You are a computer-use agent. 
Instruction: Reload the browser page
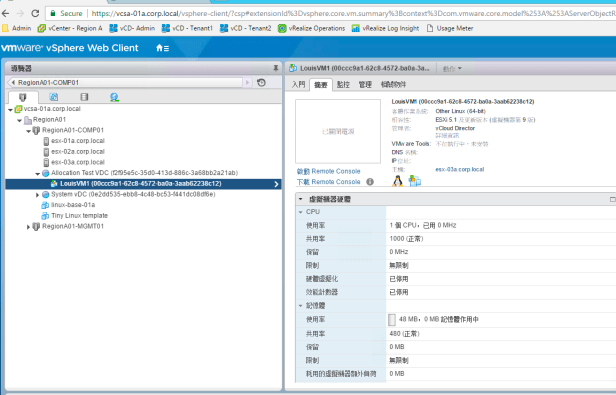(x=35, y=13)
